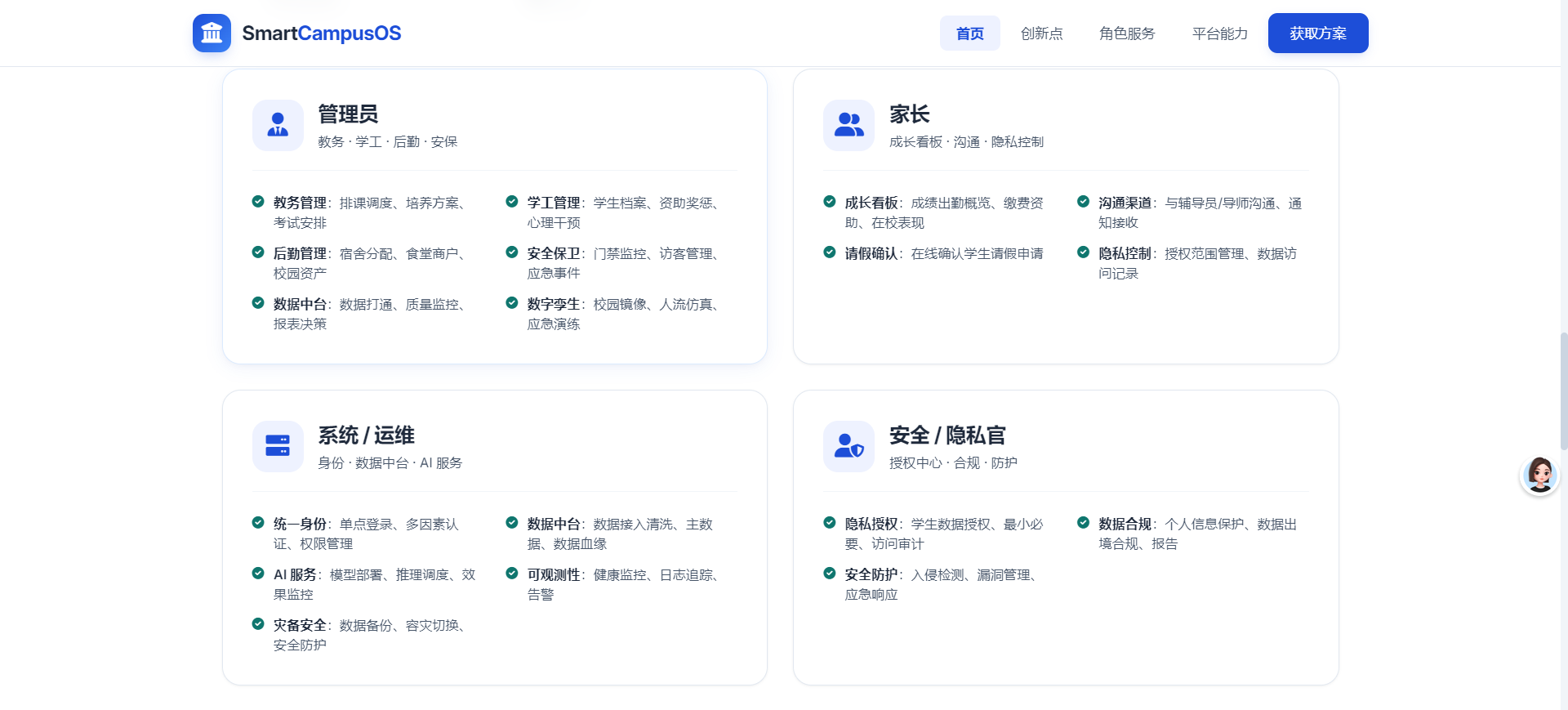
Task: Click the check icon beside 教务管理
Action: pyautogui.click(x=258, y=202)
